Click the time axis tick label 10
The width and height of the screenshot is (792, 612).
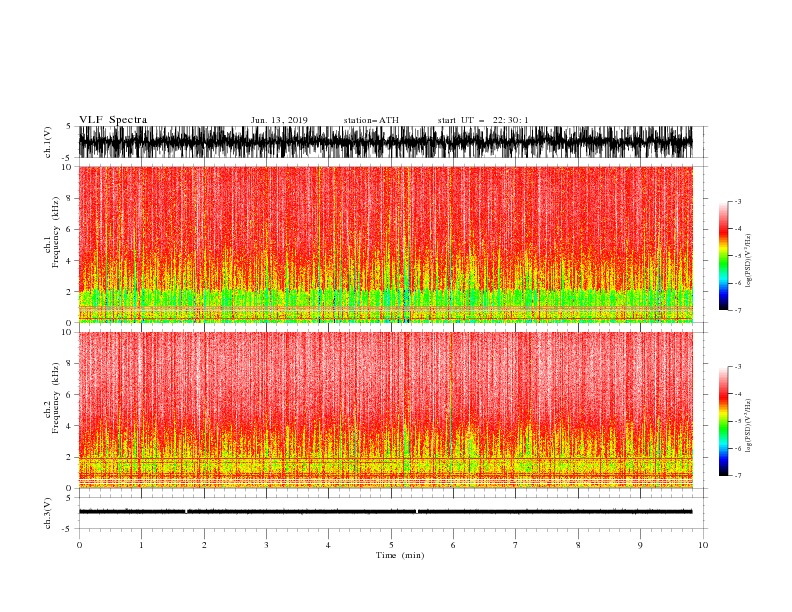tap(703, 545)
